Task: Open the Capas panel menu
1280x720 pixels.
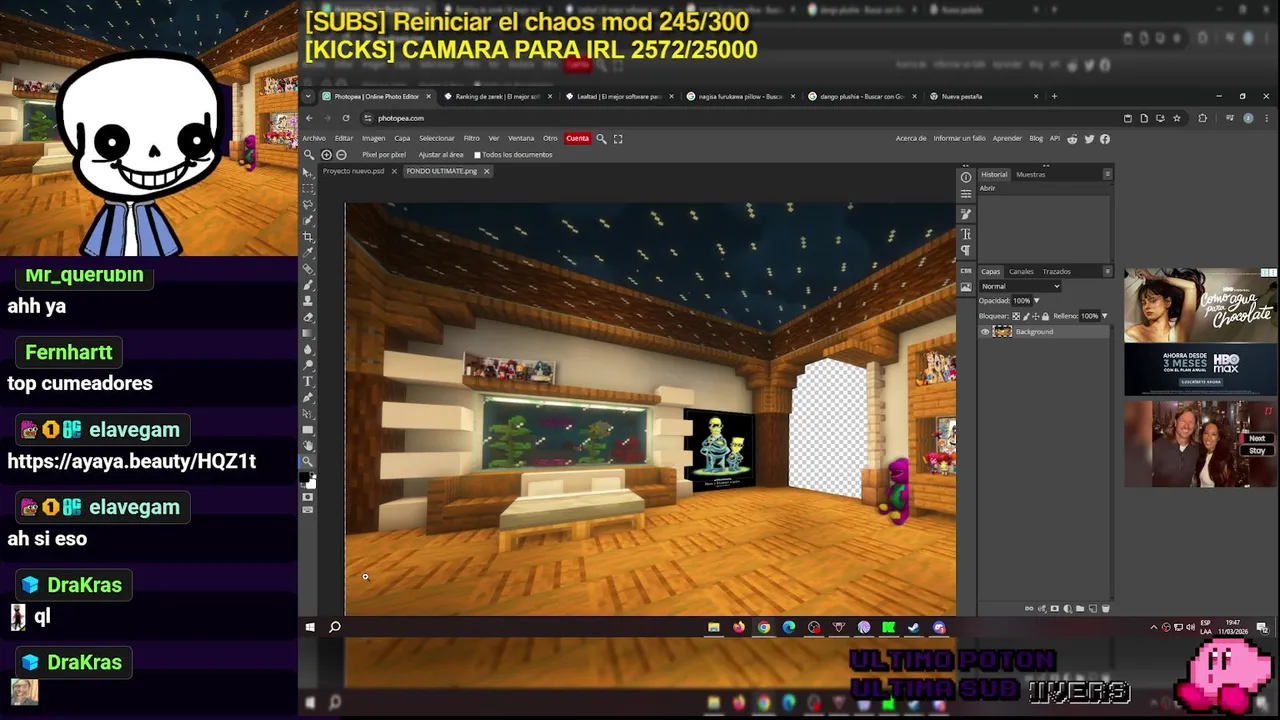Action: (1107, 271)
